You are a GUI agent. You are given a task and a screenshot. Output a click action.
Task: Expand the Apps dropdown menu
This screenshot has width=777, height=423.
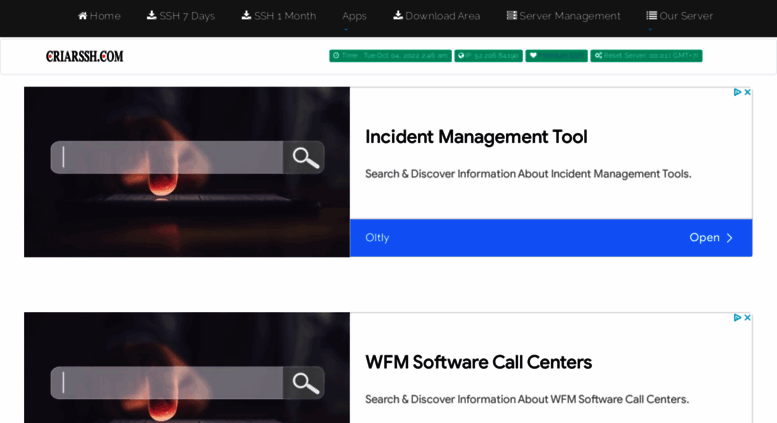[x=354, y=16]
